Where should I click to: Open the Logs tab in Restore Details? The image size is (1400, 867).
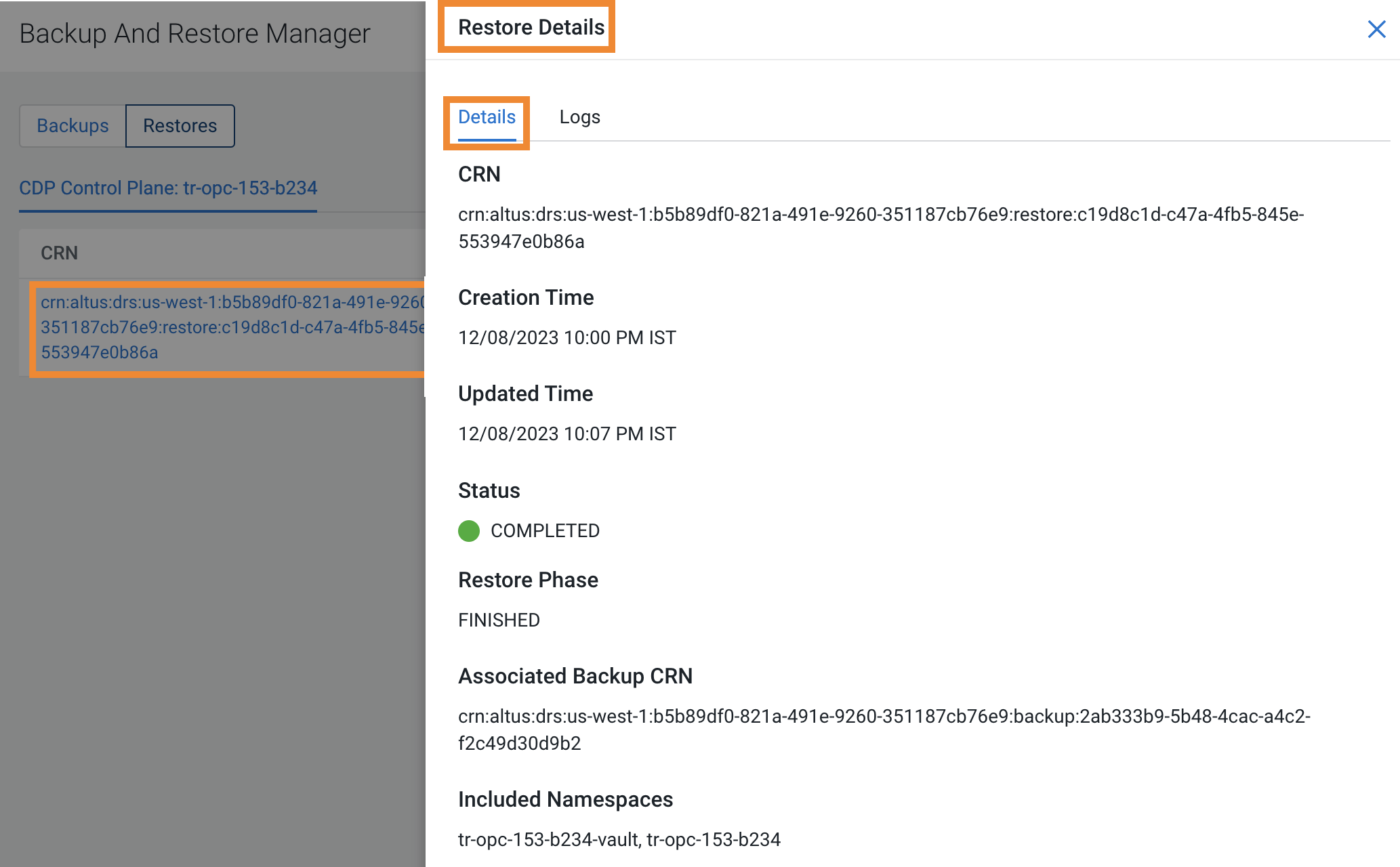(579, 117)
